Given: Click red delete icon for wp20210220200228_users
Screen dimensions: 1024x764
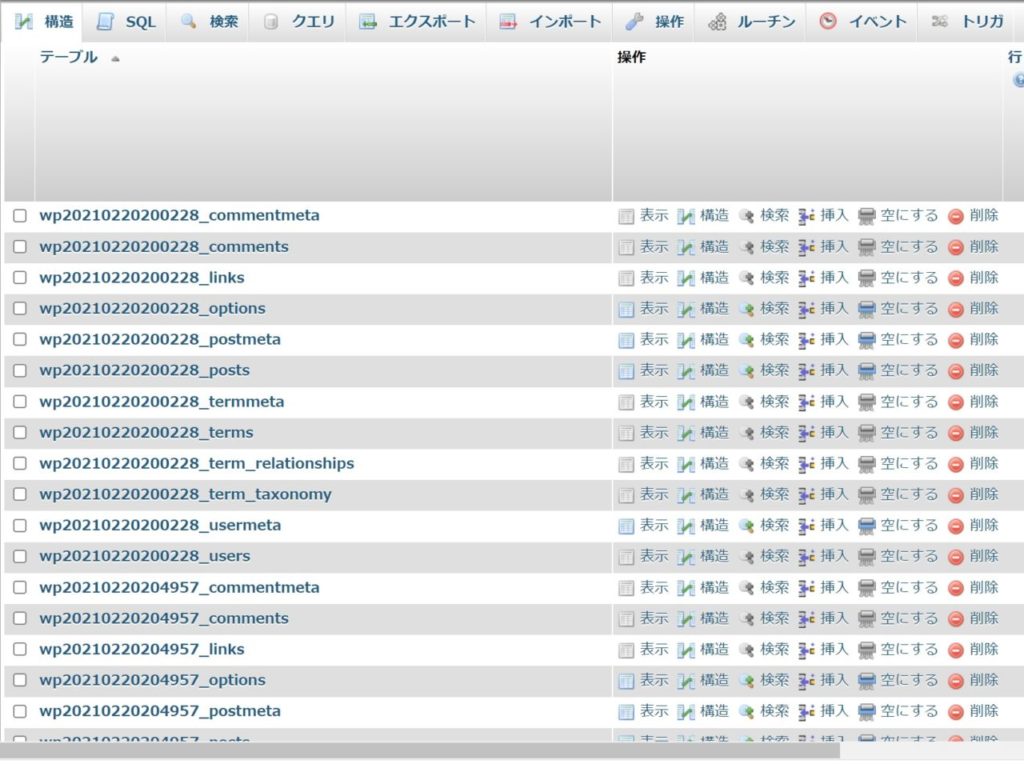Looking at the screenshot, I should click(956, 557).
